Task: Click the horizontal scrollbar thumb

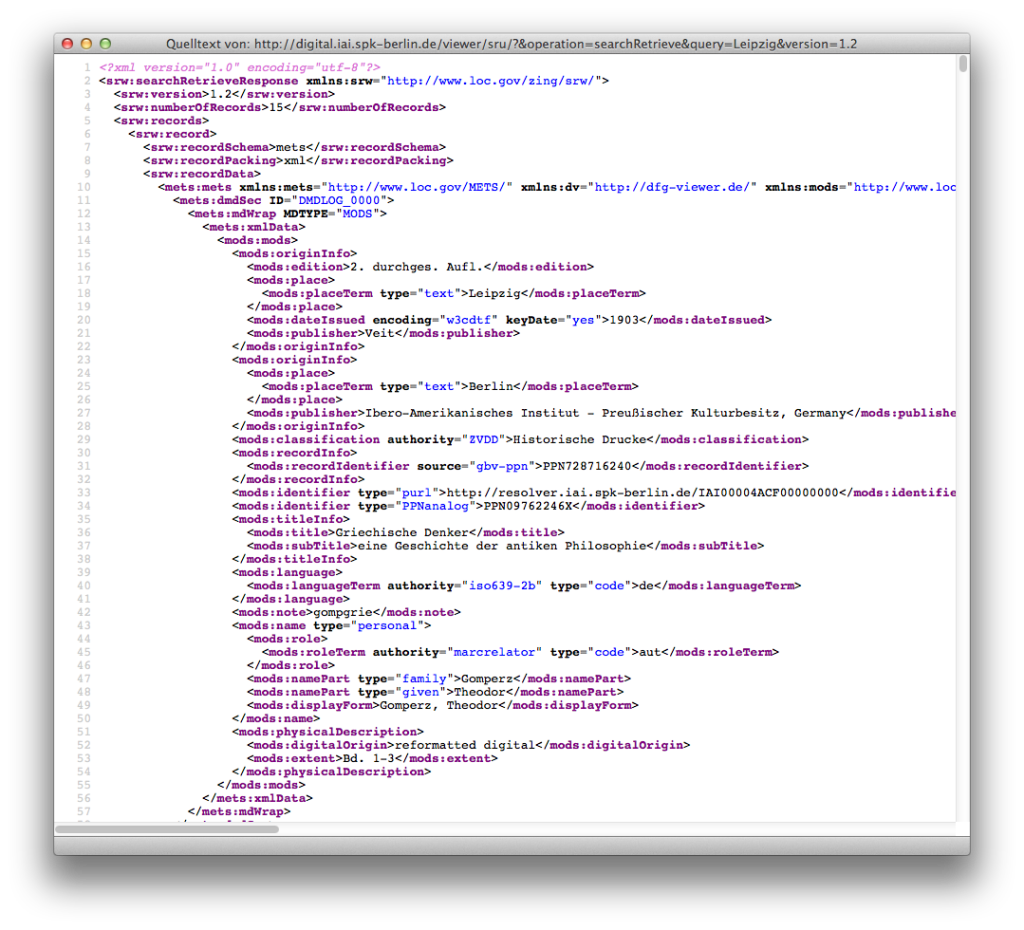Action: (x=167, y=829)
